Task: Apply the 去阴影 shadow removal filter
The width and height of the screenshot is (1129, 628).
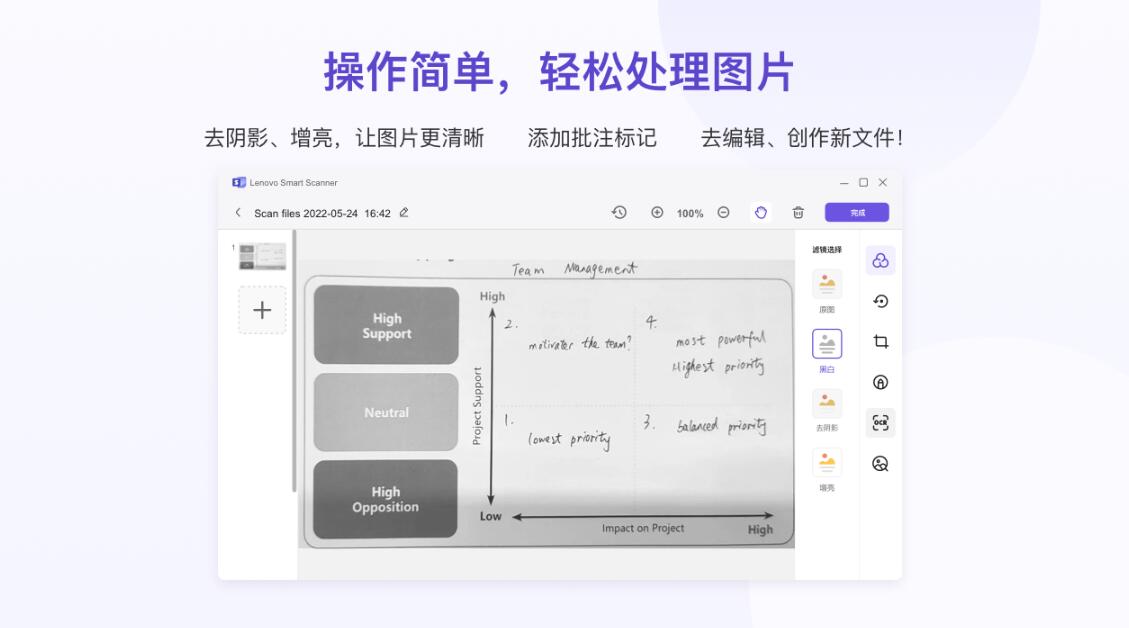Action: 827,410
